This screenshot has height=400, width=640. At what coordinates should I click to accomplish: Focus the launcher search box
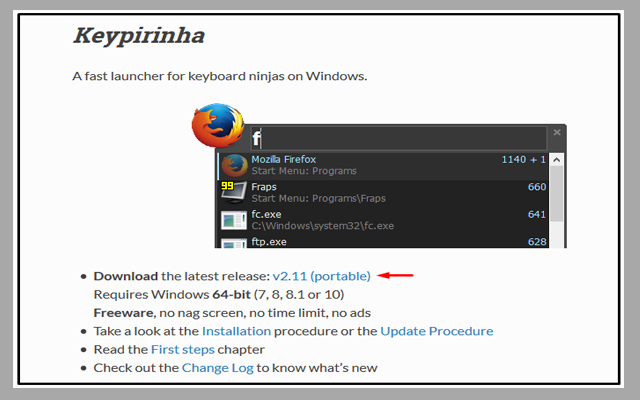pos(400,138)
